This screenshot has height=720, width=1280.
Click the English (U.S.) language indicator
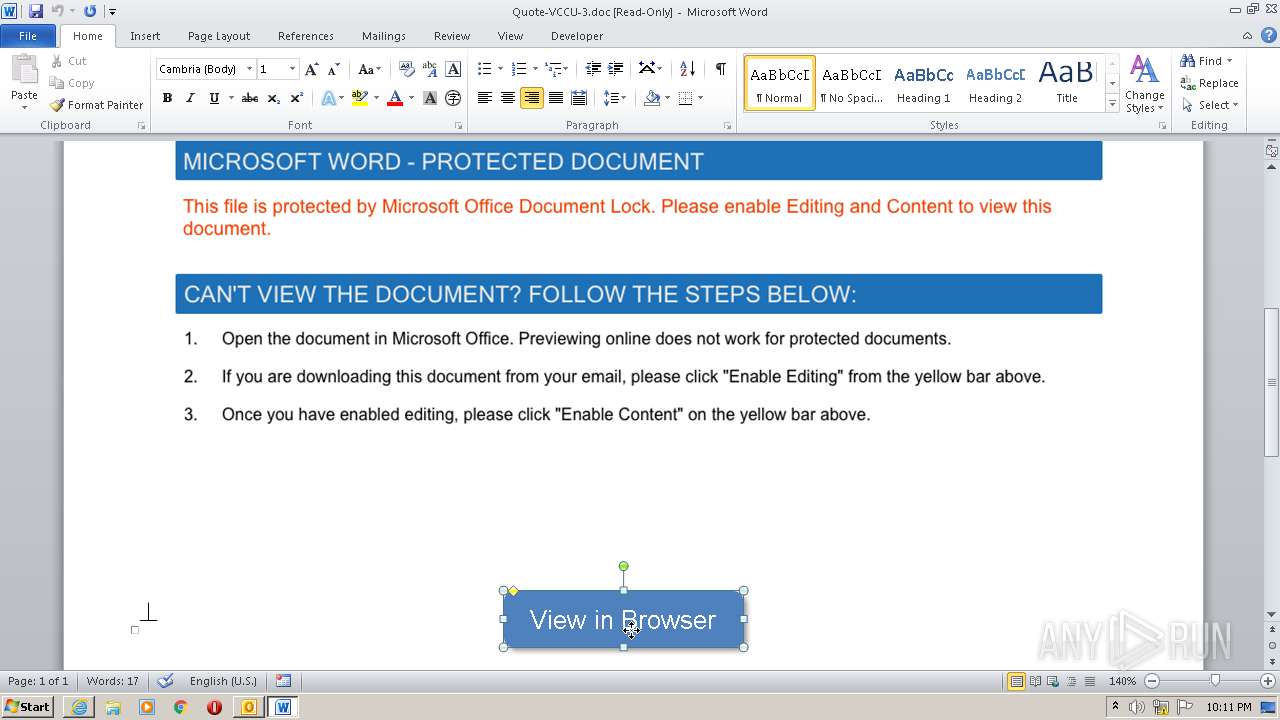[223, 681]
